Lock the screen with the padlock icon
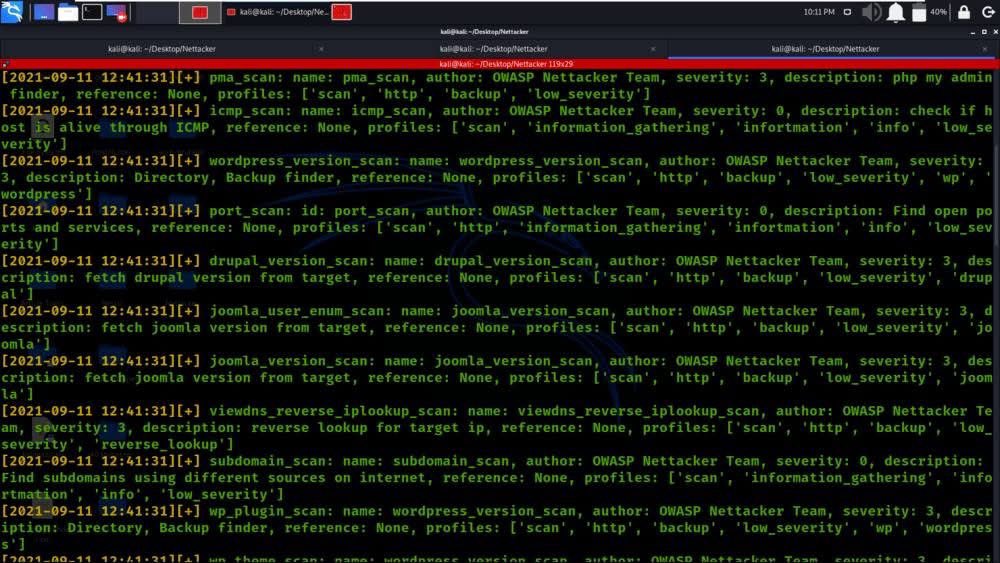Image resolution: width=1000 pixels, height=563 pixels. 964,12
